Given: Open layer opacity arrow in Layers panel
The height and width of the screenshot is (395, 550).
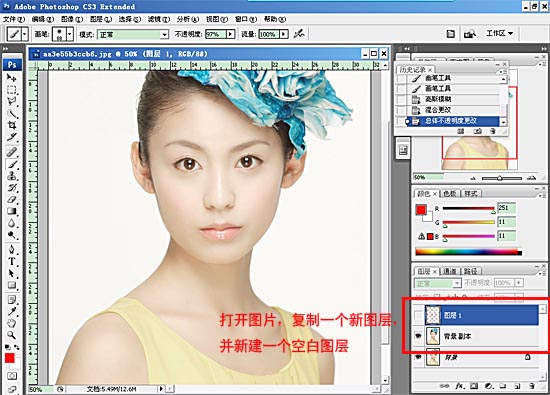Looking at the screenshot, I should click(x=519, y=283).
